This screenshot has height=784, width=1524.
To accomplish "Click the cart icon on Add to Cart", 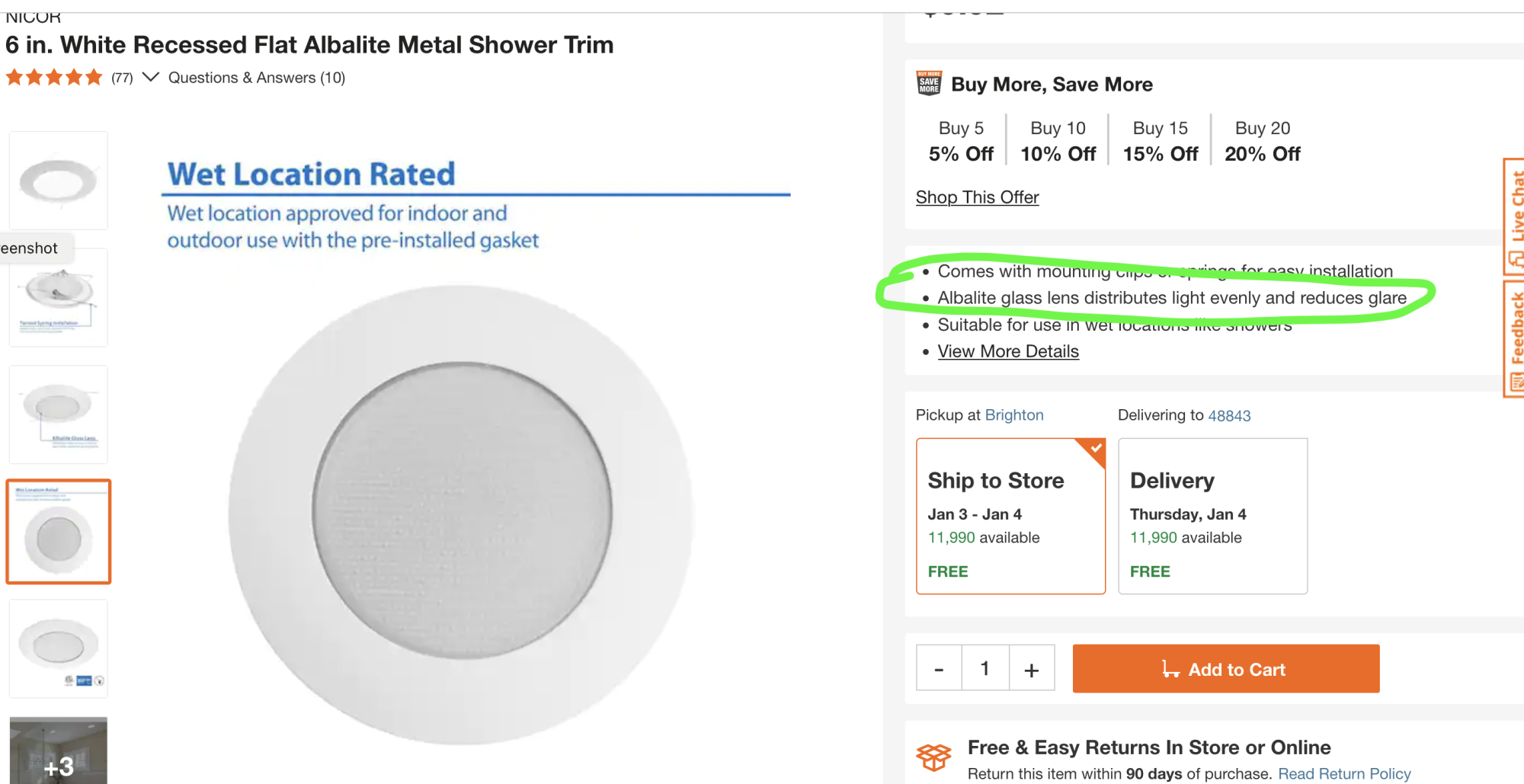I will point(1170,669).
